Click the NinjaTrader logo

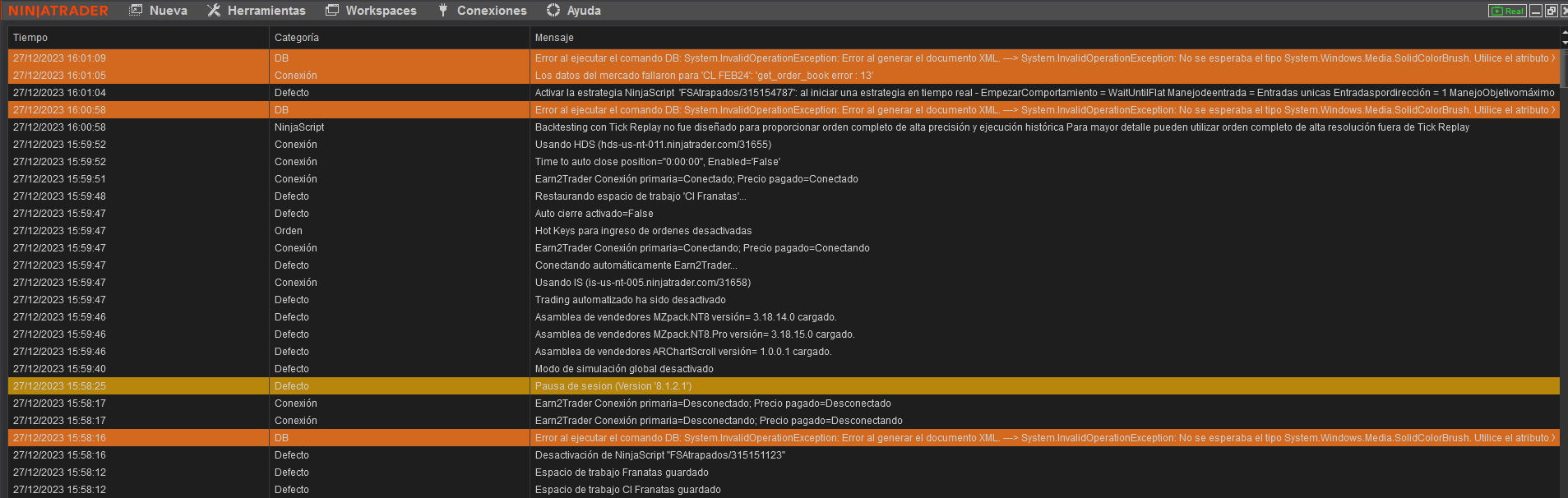pyautogui.click(x=58, y=11)
